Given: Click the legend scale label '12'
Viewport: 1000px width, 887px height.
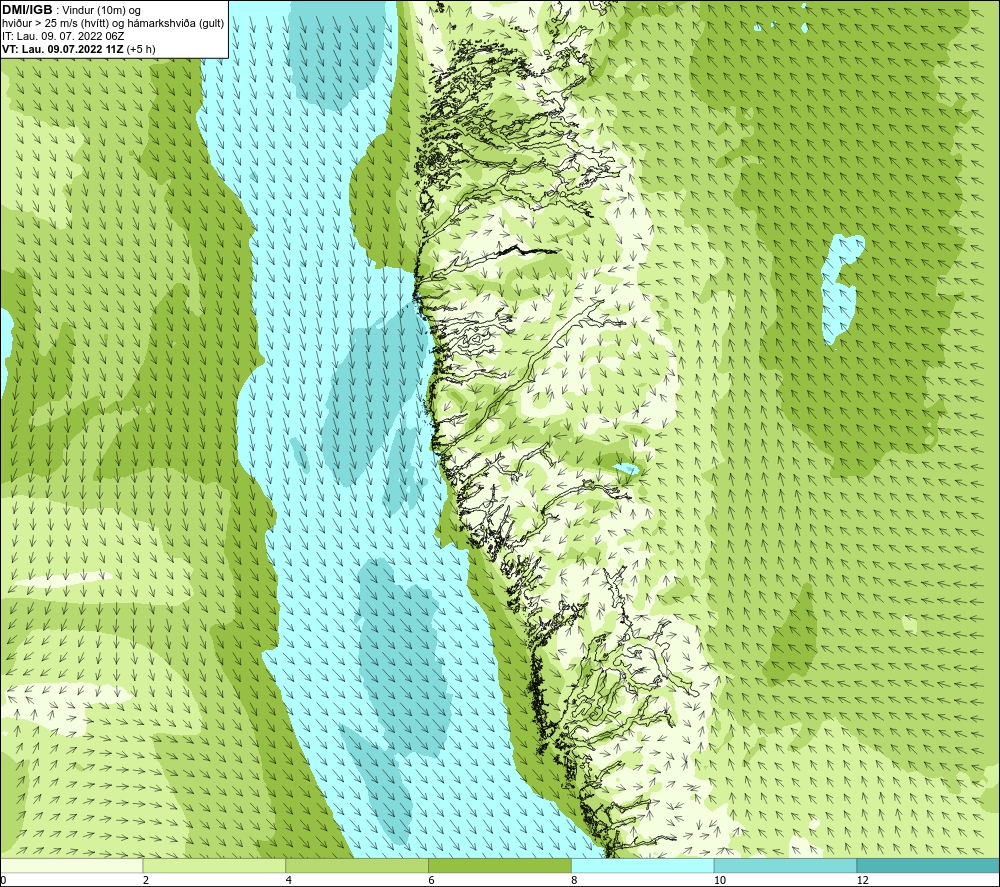Looking at the screenshot, I should (862, 880).
